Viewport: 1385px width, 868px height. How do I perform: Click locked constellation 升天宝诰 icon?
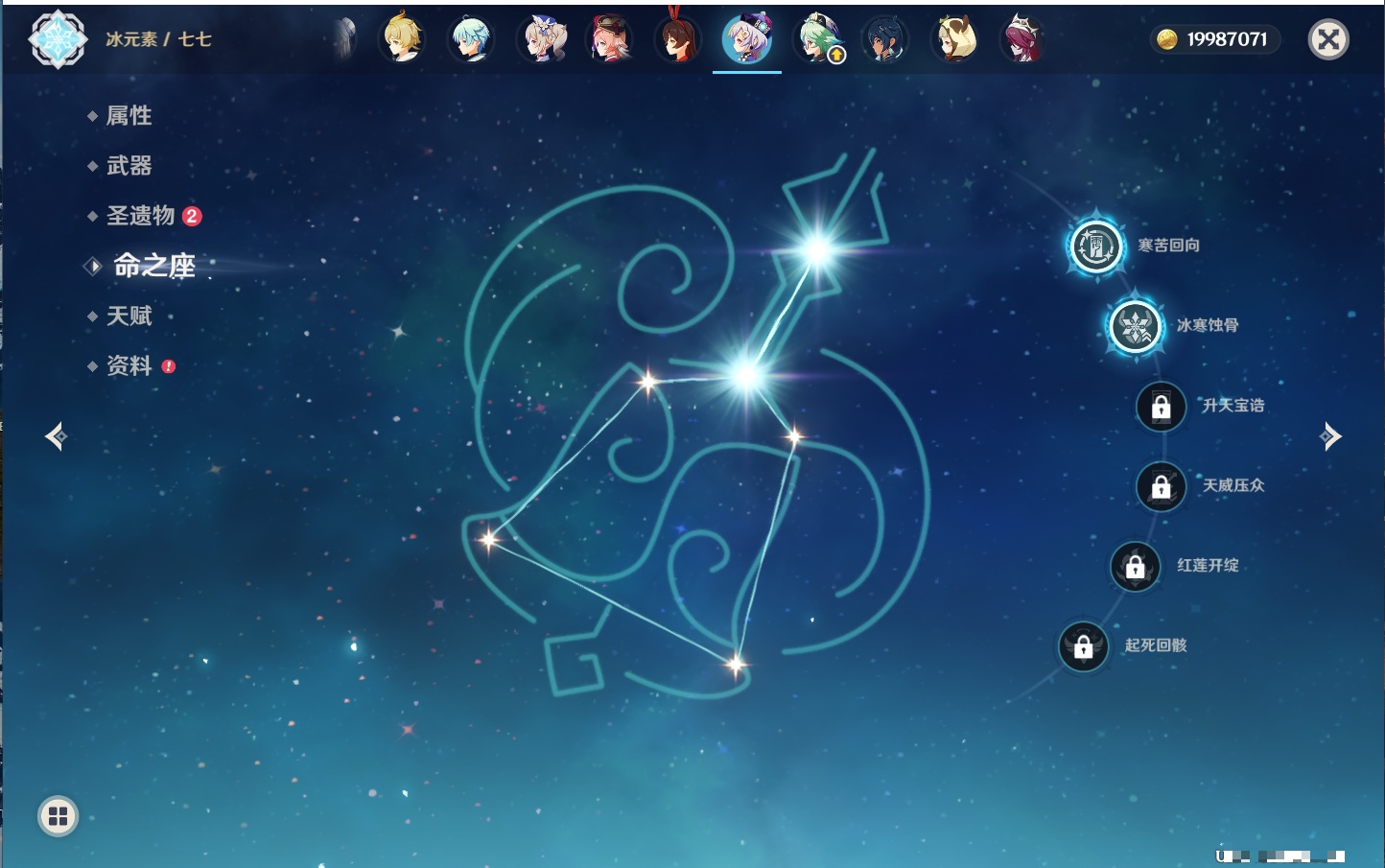(x=1161, y=407)
